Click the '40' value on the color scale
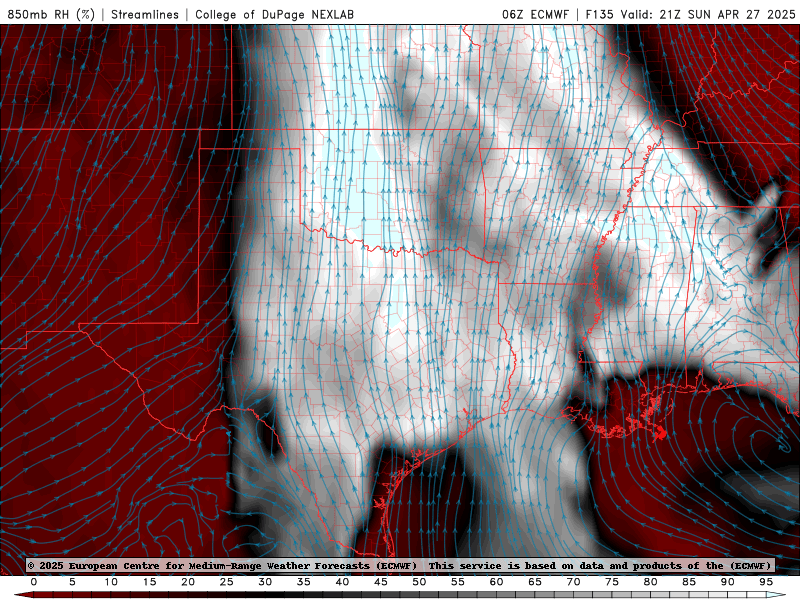Viewport: 800px width, 600px height. [x=342, y=582]
